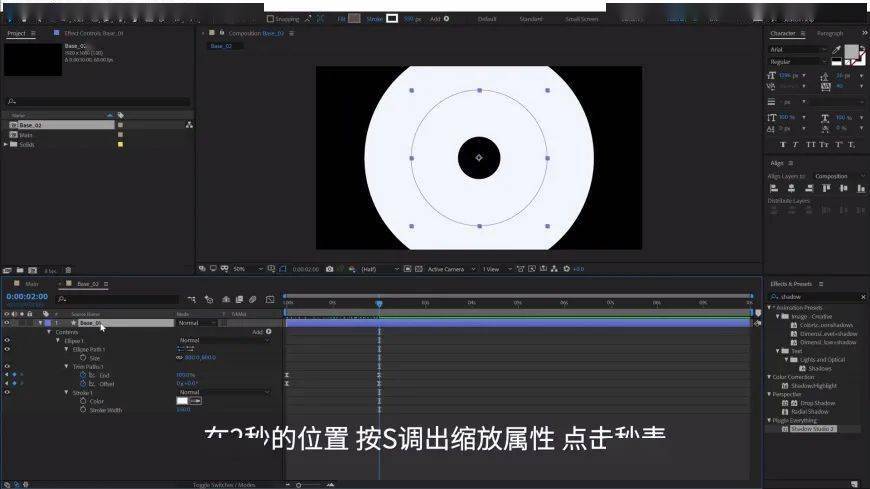
Task: Click the Stroke color eyedropper in the timeline
Action: coord(196,401)
